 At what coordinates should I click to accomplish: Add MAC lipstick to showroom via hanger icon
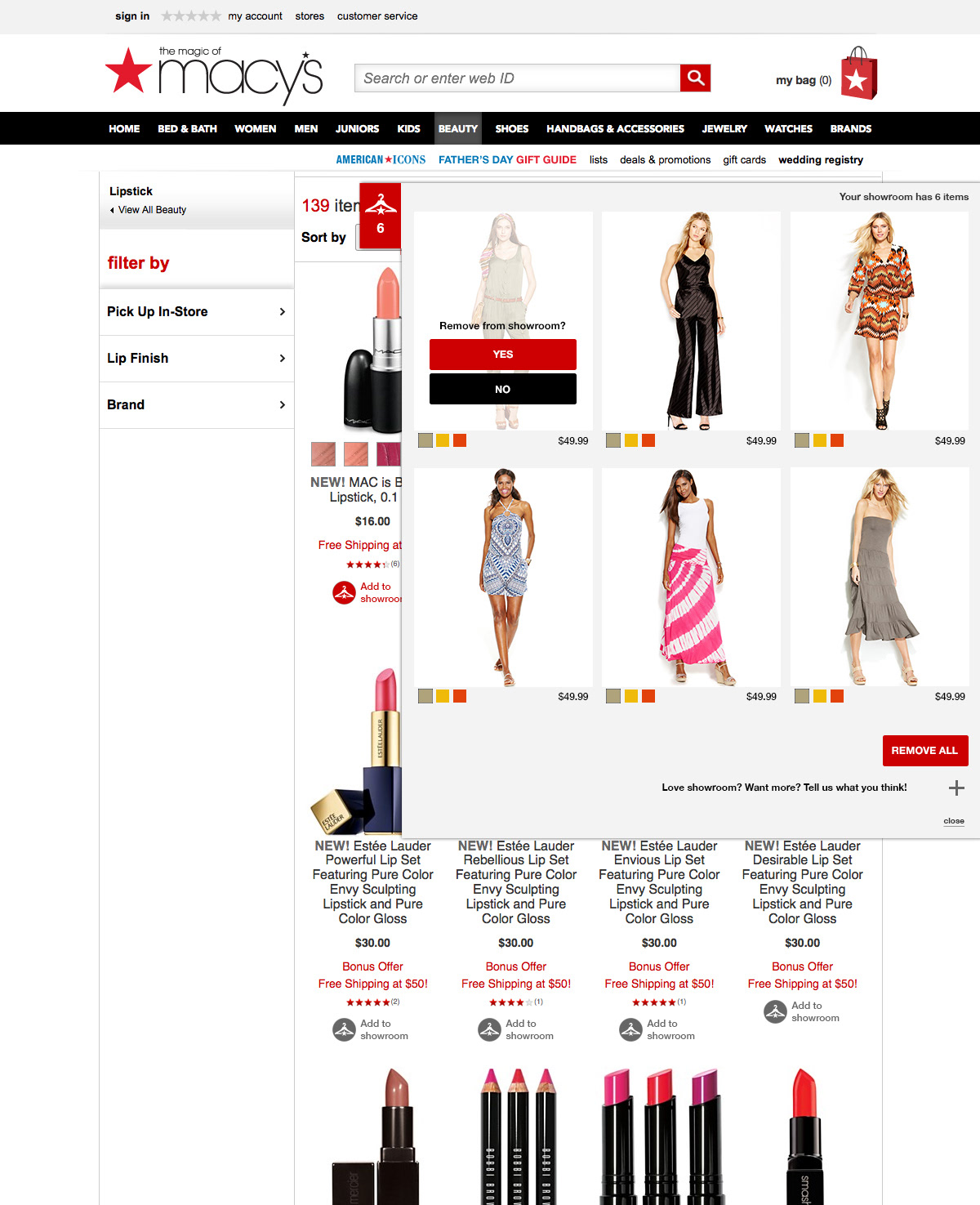344,592
